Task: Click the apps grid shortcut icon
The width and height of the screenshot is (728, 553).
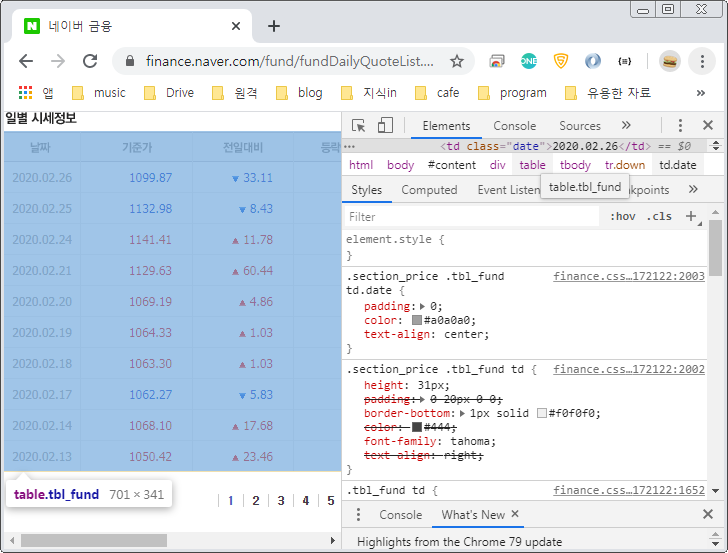Action: click(x=25, y=93)
